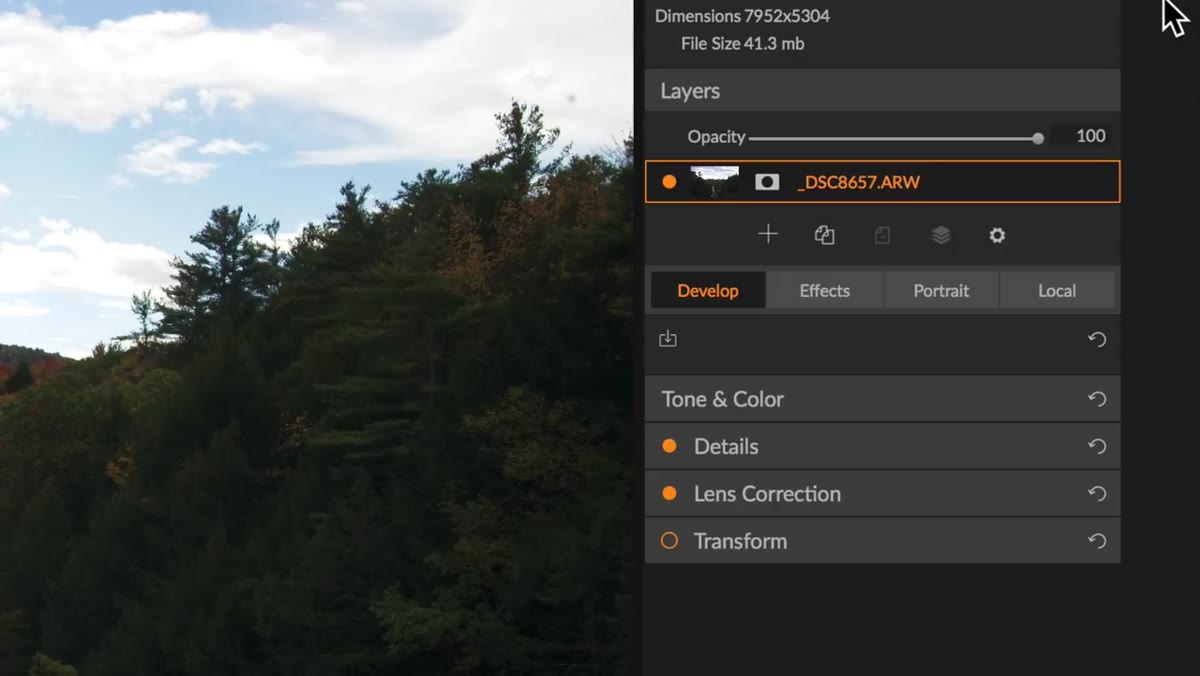Open the Portrait tab

tap(941, 290)
